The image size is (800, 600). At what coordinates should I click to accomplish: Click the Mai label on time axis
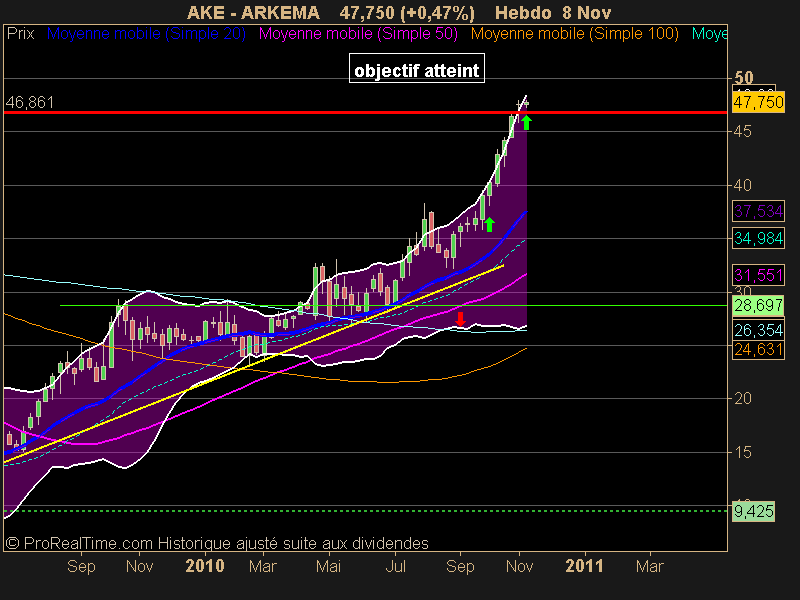click(328, 566)
